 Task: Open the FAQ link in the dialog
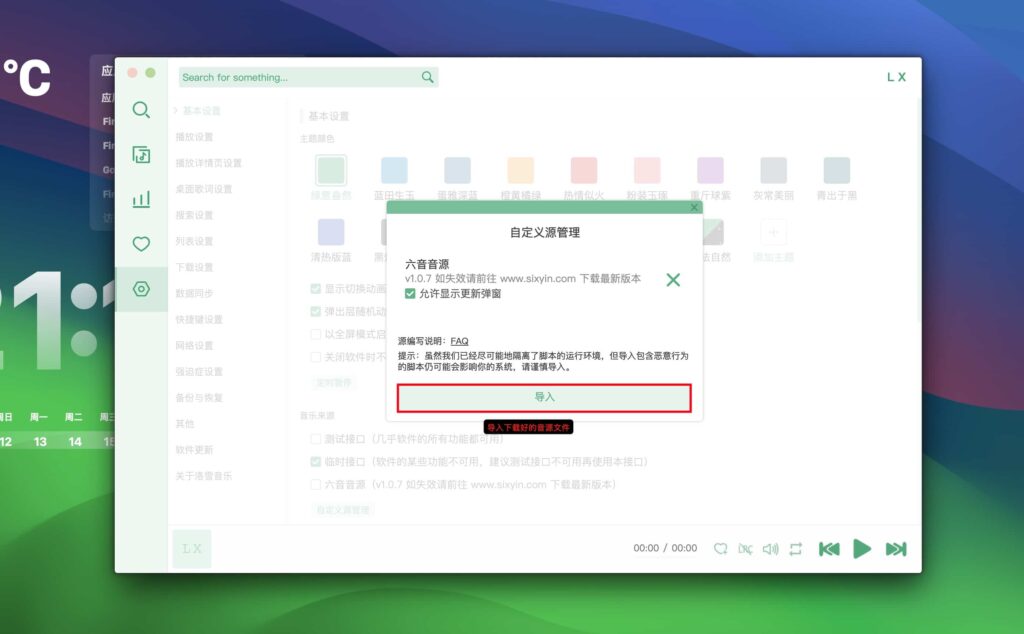point(459,341)
